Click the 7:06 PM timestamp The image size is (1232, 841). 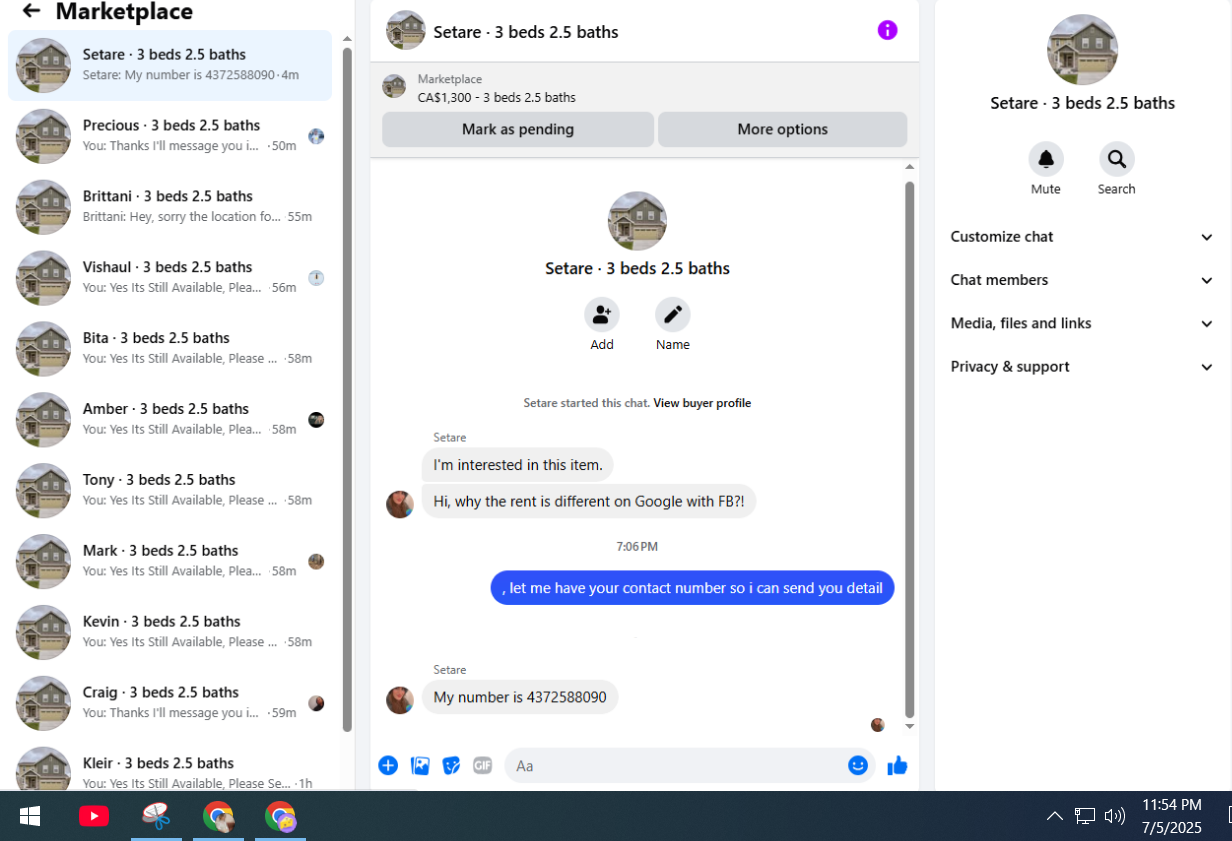pyautogui.click(x=637, y=547)
